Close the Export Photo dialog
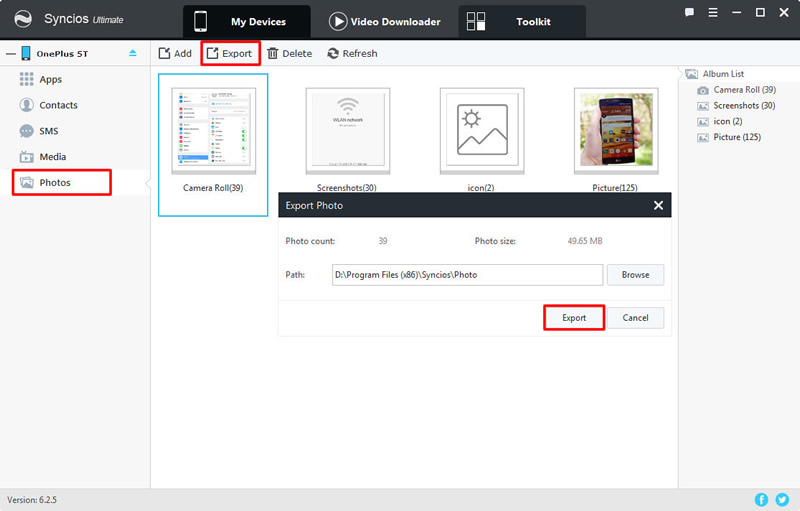This screenshot has height=511, width=800. point(658,205)
